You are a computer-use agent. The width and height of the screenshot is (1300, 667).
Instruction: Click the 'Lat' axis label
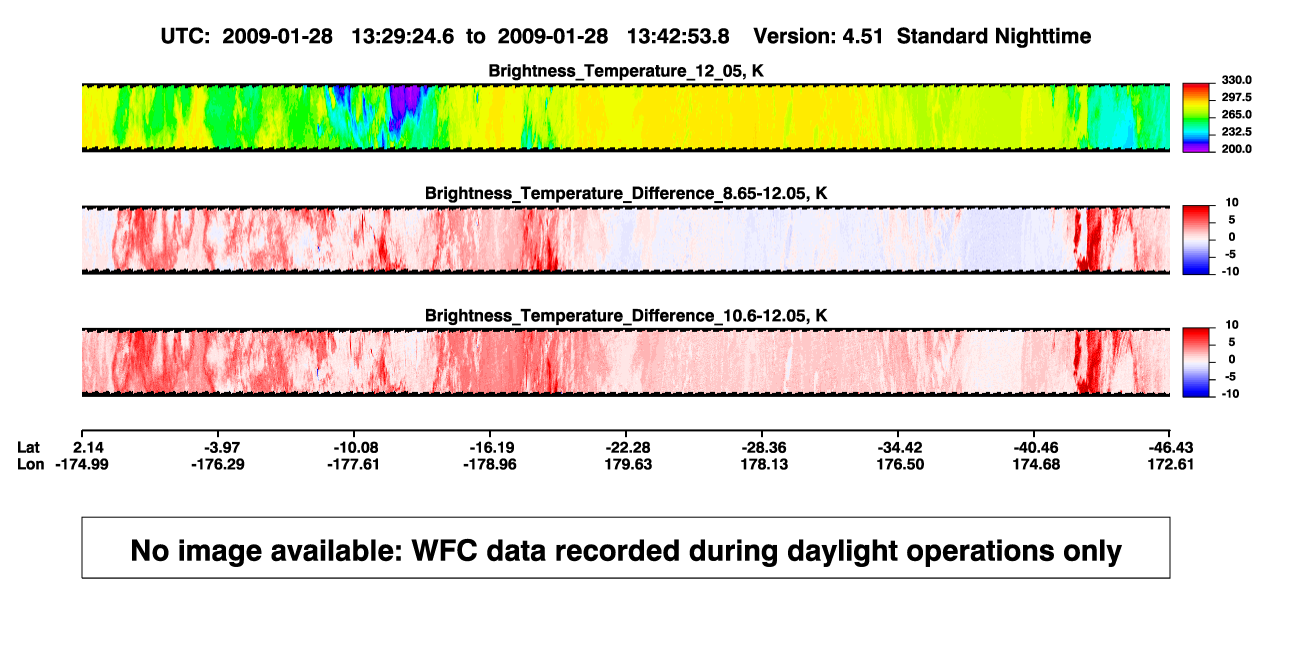point(29,446)
